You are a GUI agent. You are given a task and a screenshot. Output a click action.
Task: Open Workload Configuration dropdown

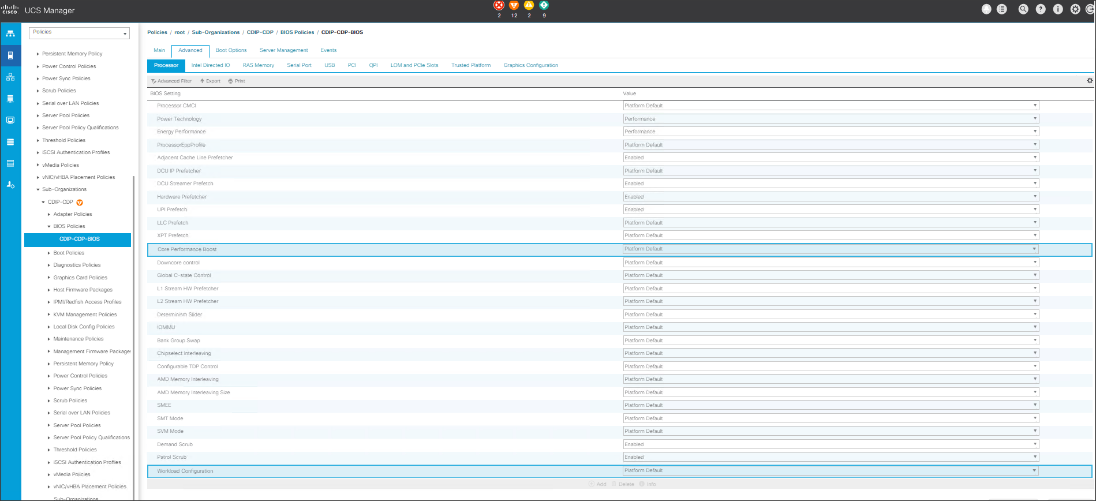click(x=830, y=470)
